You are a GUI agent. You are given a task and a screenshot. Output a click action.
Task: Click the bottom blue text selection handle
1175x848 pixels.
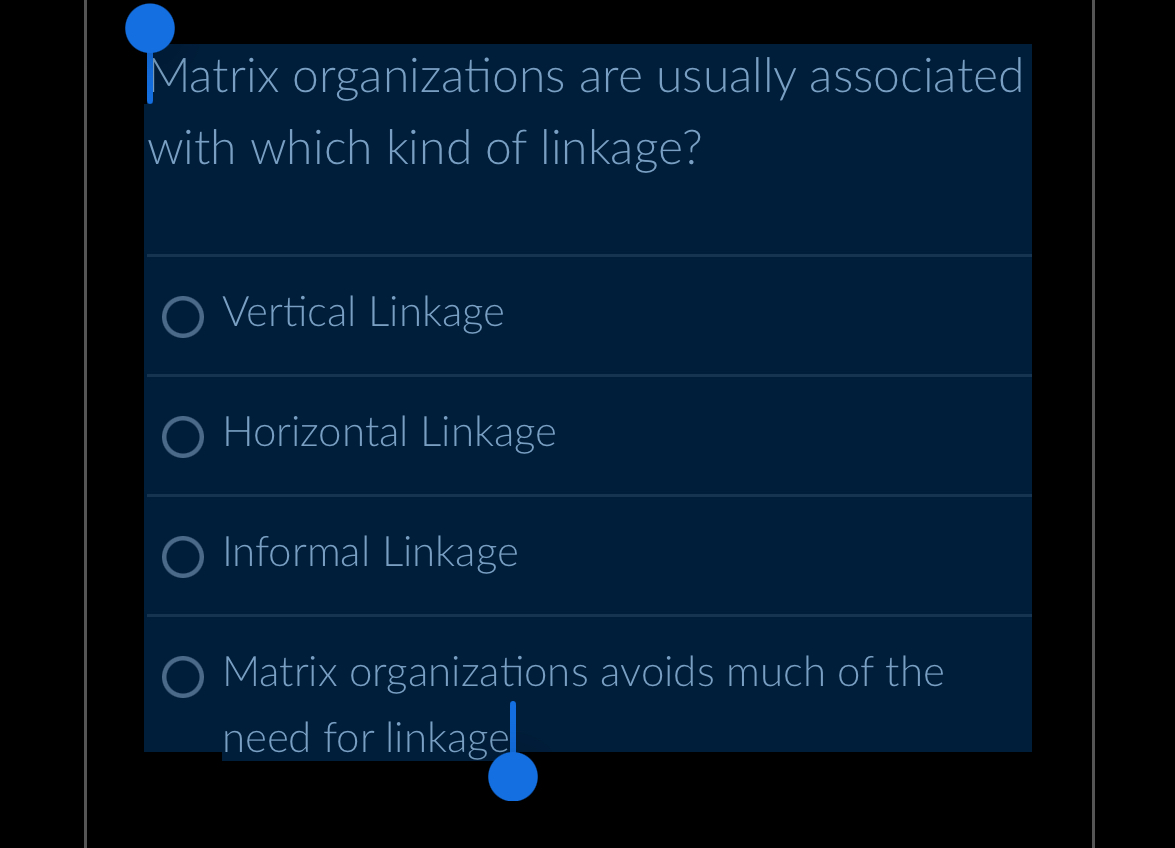click(513, 775)
